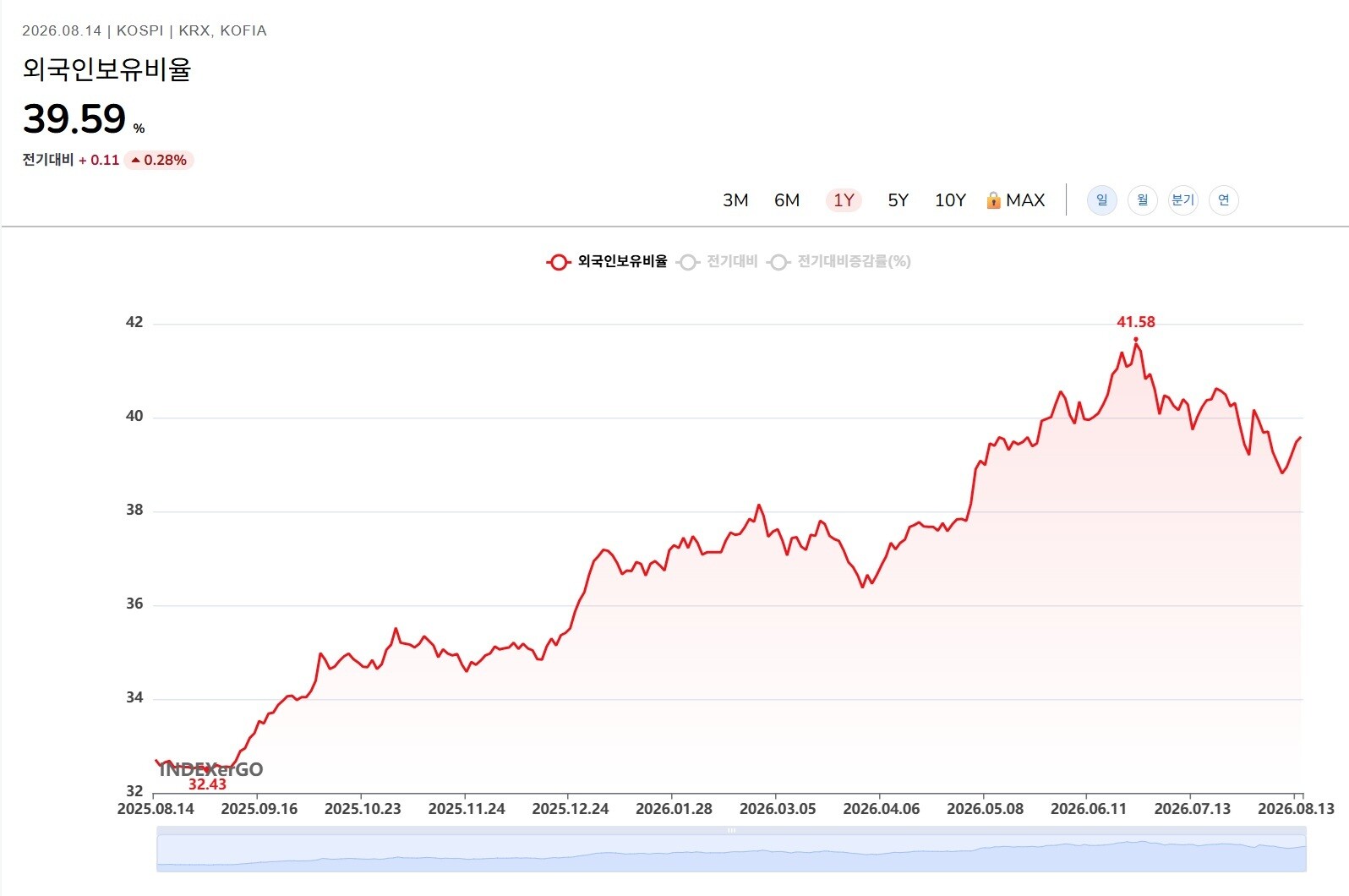1349x896 pixels.
Task: Set interval to 일 (daily)
Action: pos(1102,200)
